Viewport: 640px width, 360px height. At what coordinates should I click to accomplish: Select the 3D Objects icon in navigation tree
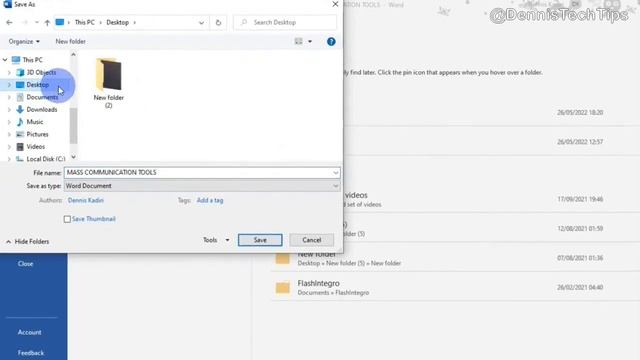pyautogui.click(x=20, y=73)
